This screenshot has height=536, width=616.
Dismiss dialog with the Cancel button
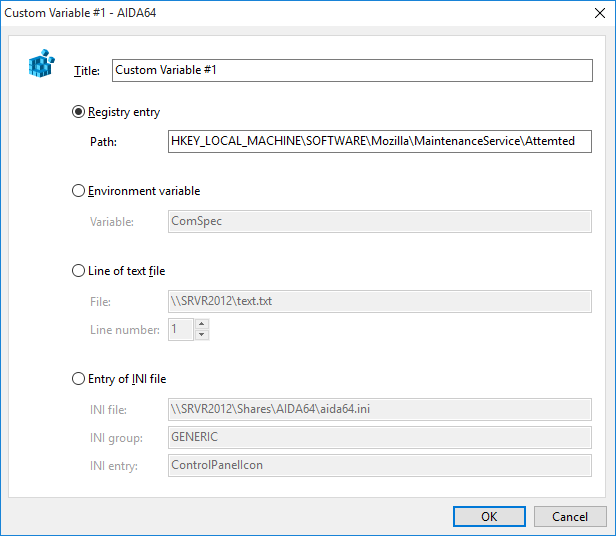click(x=570, y=516)
